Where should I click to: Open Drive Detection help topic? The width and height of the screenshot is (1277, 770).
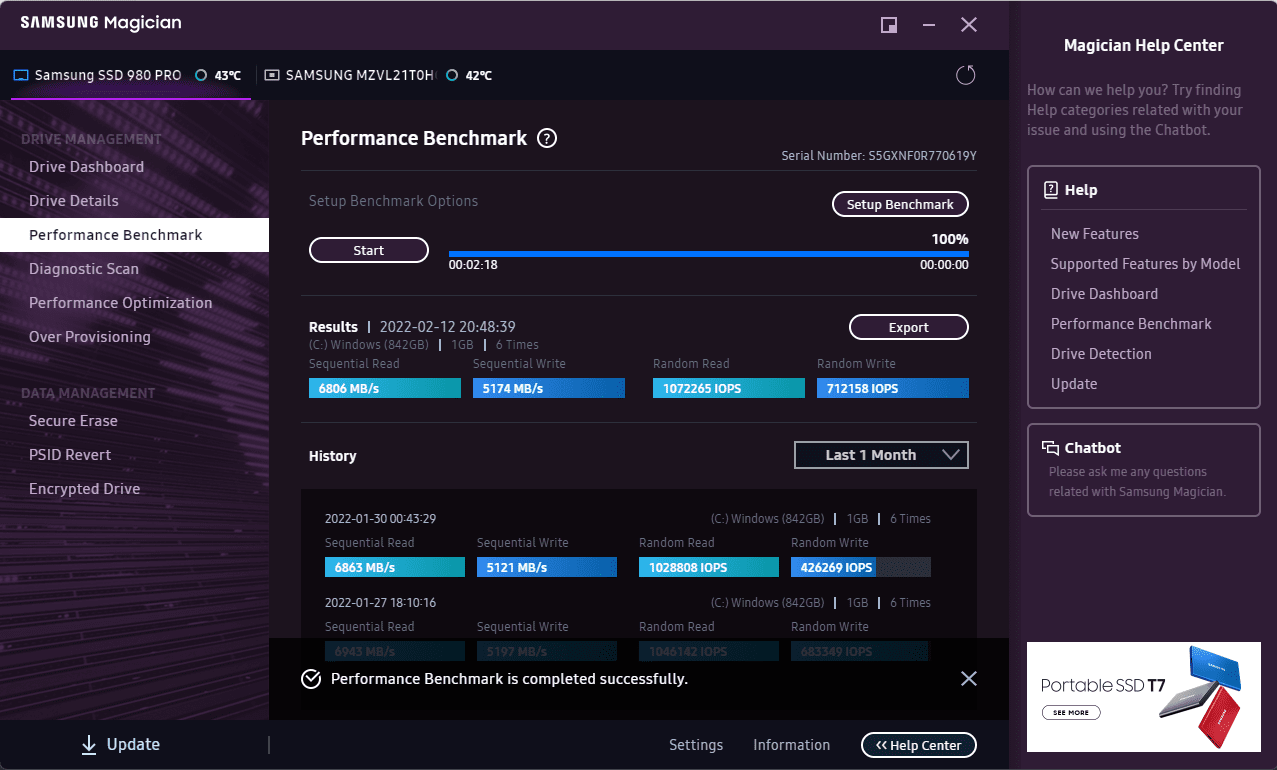click(1101, 354)
